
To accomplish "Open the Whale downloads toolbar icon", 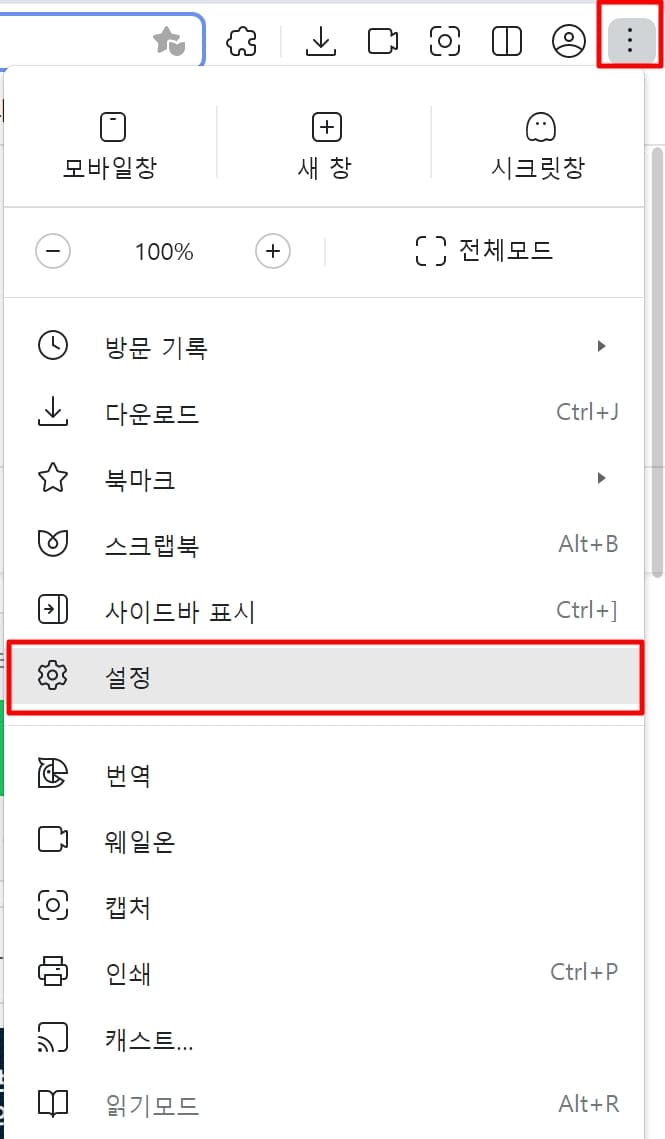I will pyautogui.click(x=320, y=41).
